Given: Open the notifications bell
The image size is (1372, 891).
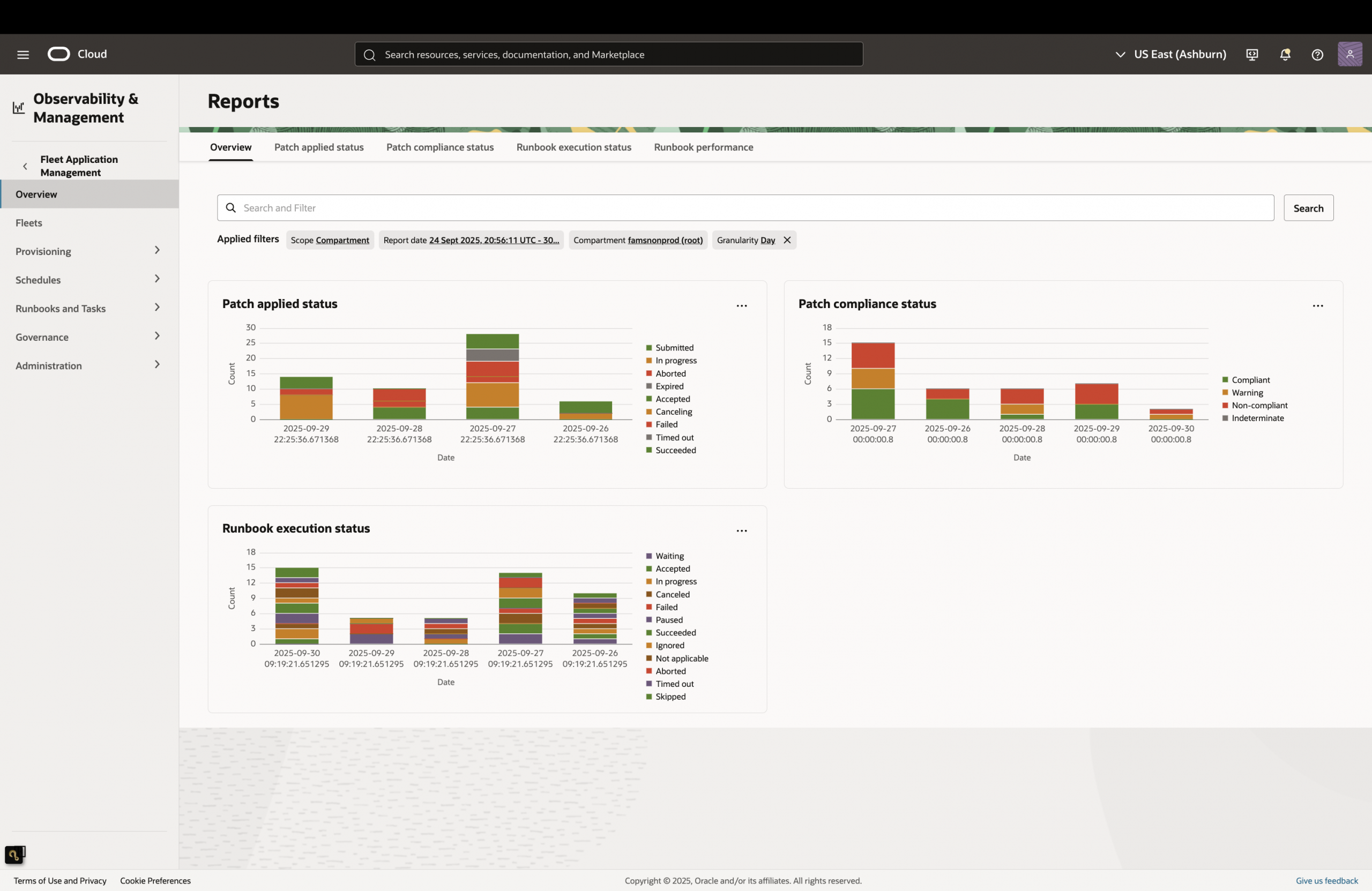Looking at the screenshot, I should point(1285,54).
